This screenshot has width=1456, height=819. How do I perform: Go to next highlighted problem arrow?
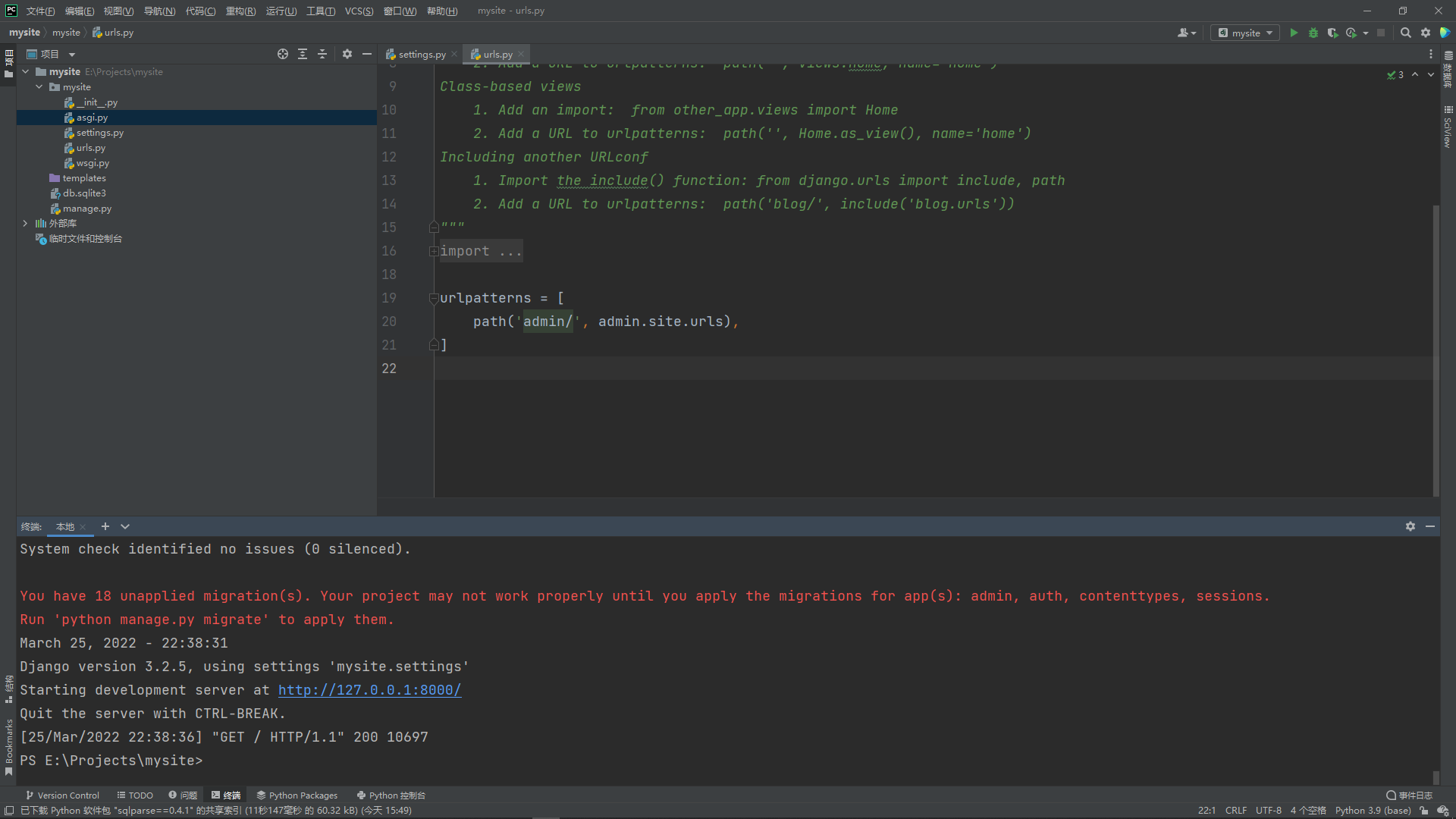[x=1431, y=74]
